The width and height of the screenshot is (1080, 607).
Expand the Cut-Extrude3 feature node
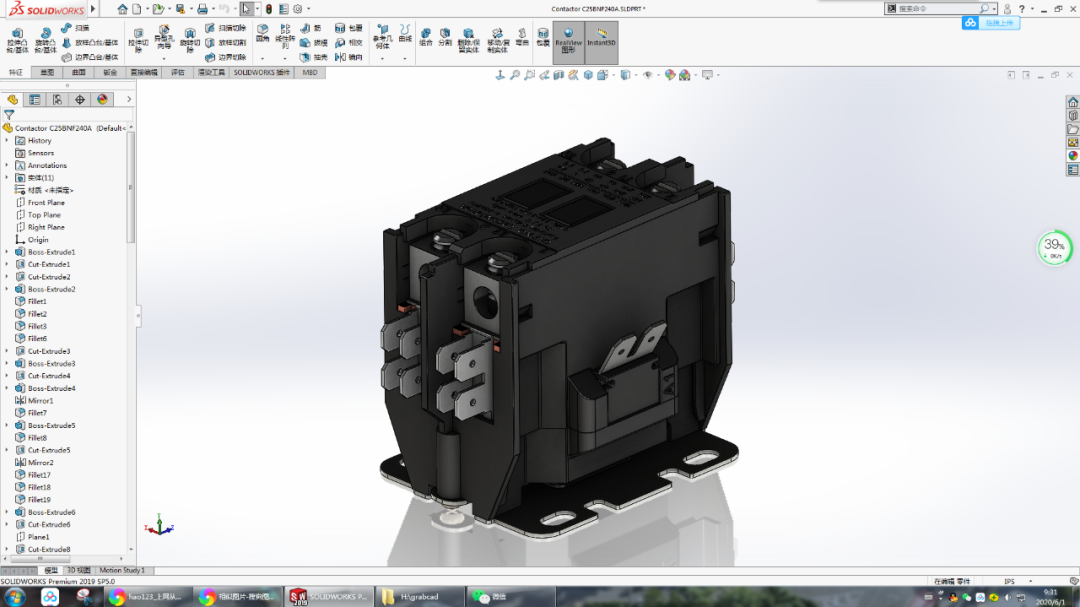point(7,351)
